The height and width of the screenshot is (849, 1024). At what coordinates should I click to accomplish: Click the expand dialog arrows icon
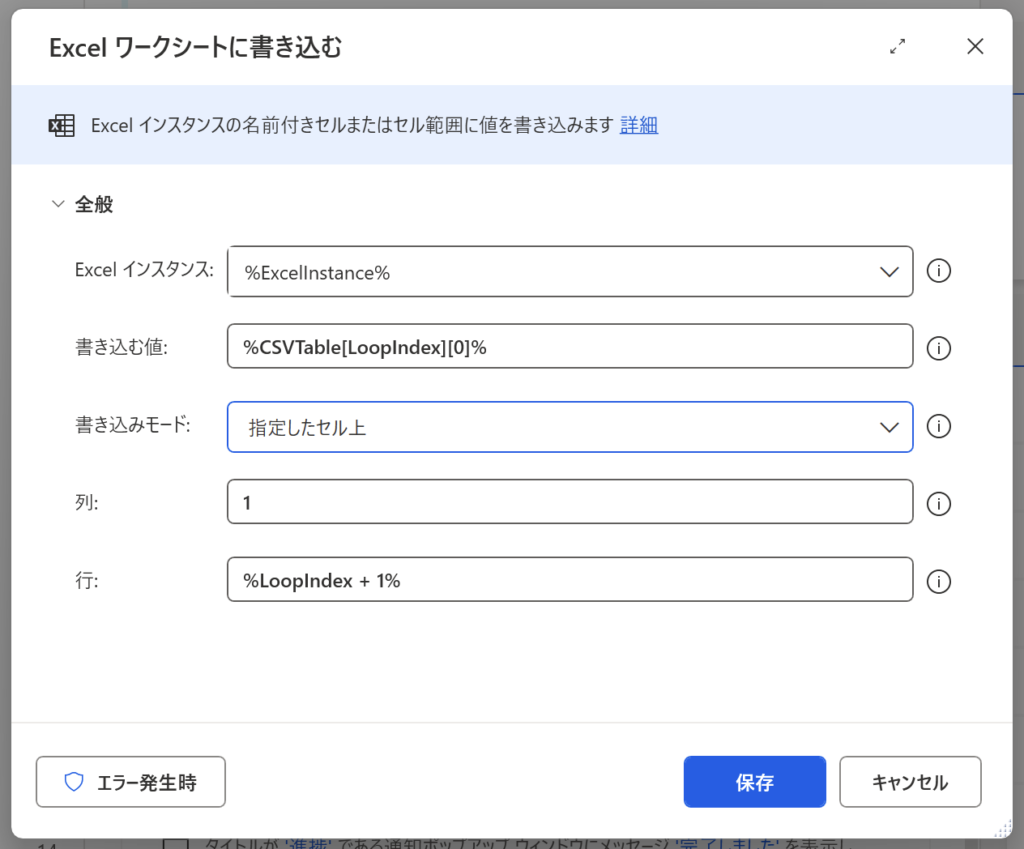point(897,46)
